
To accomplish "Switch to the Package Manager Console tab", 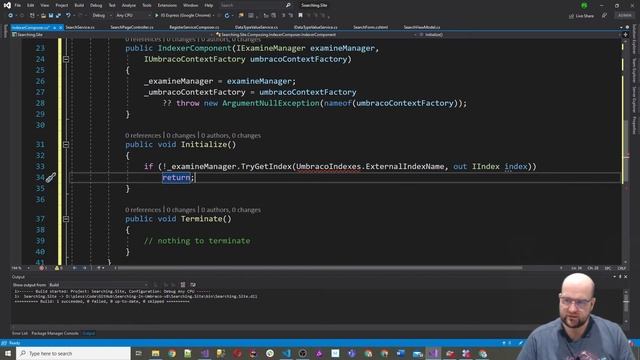I will point(55,333).
